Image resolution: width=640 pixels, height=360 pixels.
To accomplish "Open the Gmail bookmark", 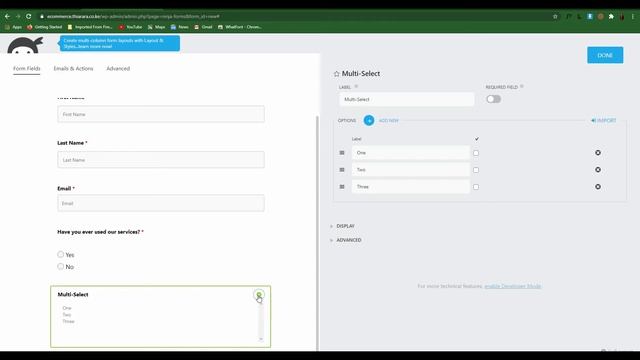I will click(x=203, y=27).
